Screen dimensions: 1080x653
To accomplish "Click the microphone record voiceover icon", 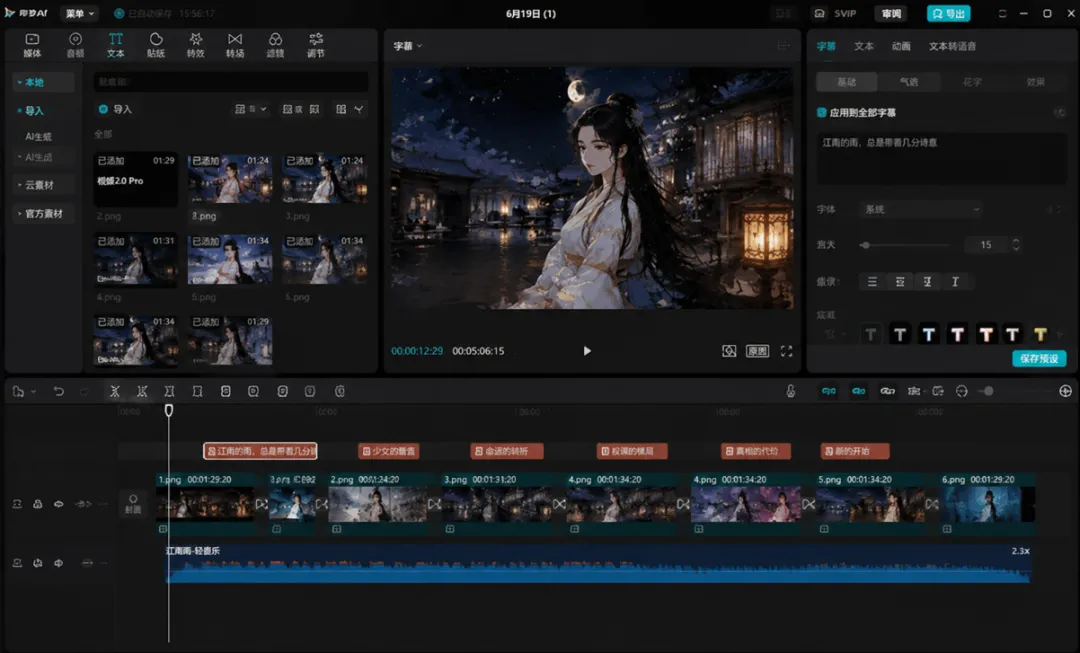I will pos(791,391).
